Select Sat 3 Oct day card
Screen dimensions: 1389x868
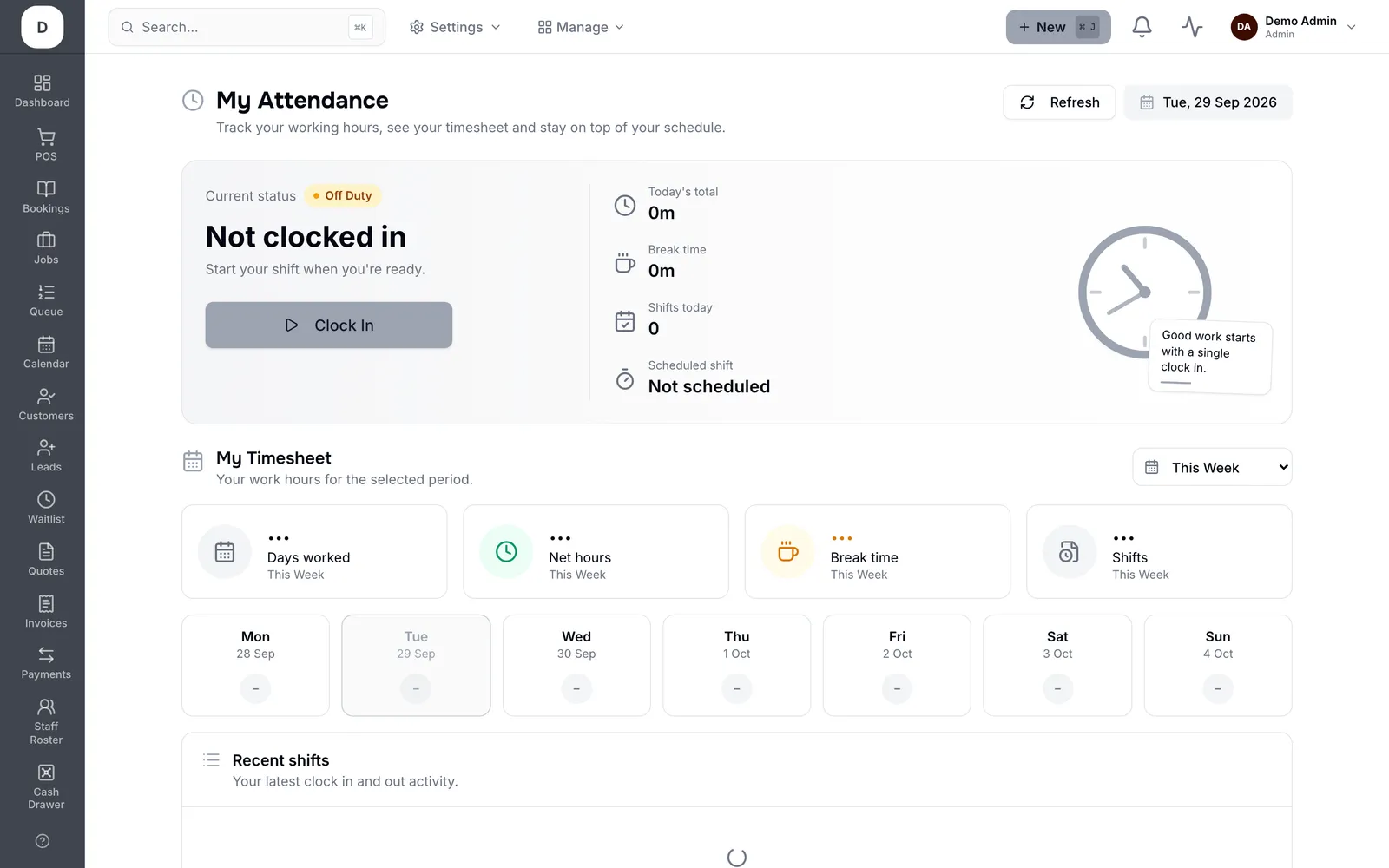pyautogui.click(x=1057, y=666)
